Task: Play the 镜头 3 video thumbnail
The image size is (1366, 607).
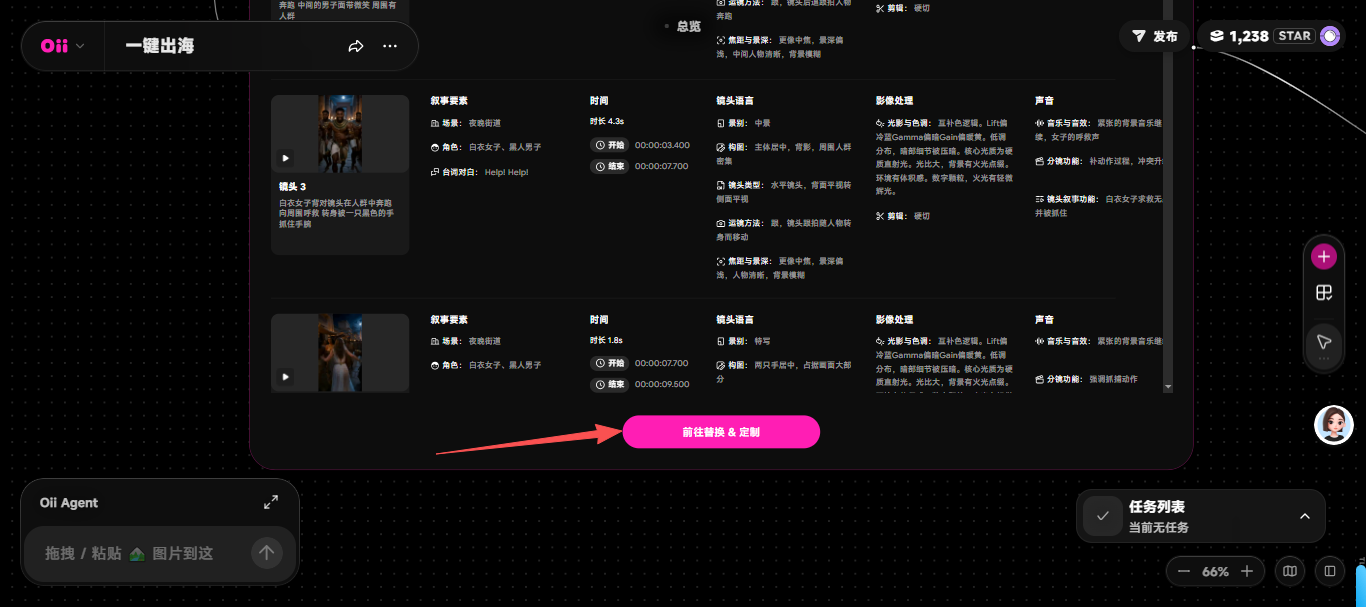Action: coord(285,157)
